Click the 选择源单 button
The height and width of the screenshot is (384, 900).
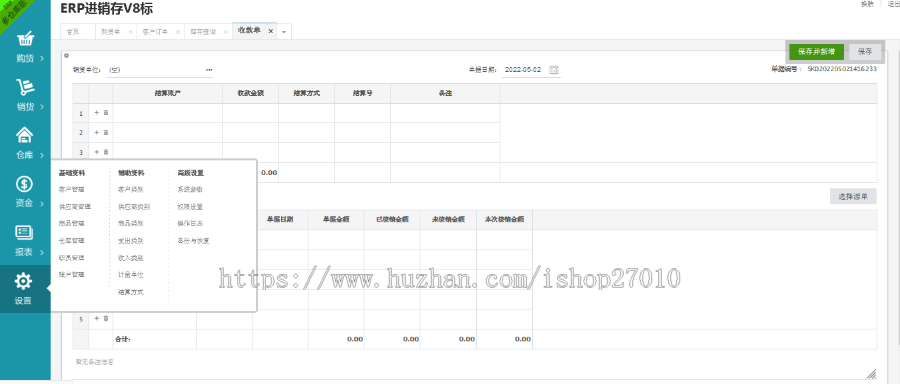[853, 196]
